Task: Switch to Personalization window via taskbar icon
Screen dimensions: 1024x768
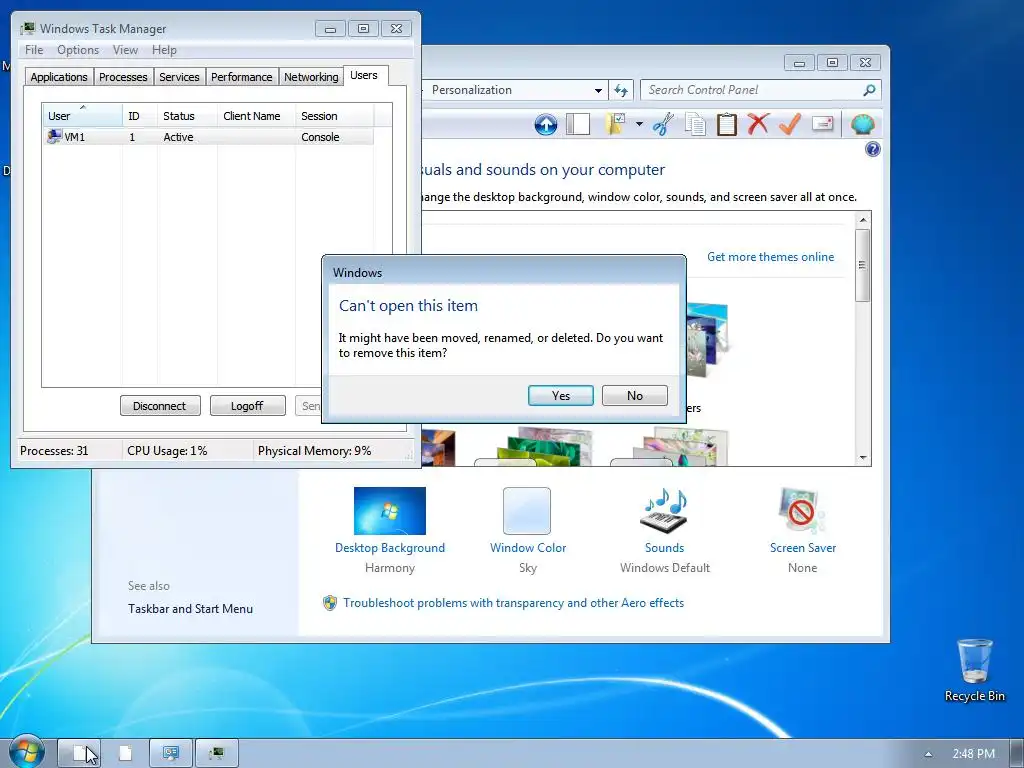Action: coord(171,753)
